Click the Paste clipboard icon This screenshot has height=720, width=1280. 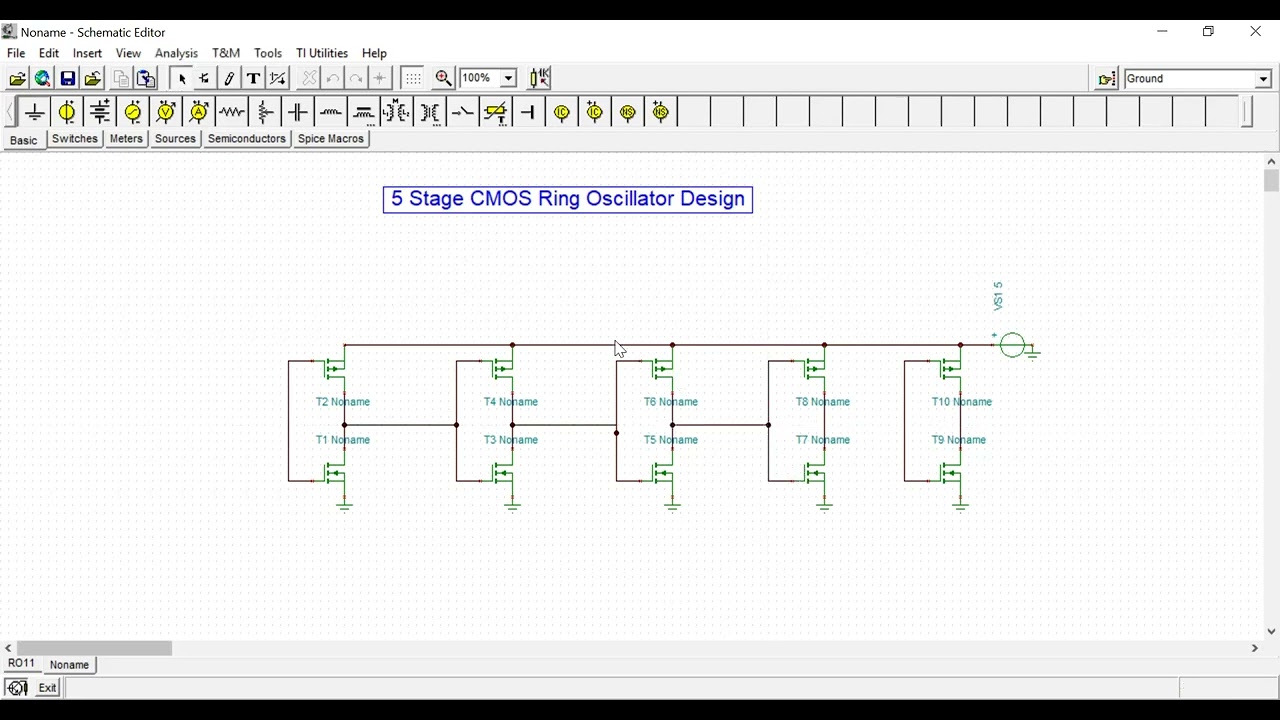click(146, 79)
